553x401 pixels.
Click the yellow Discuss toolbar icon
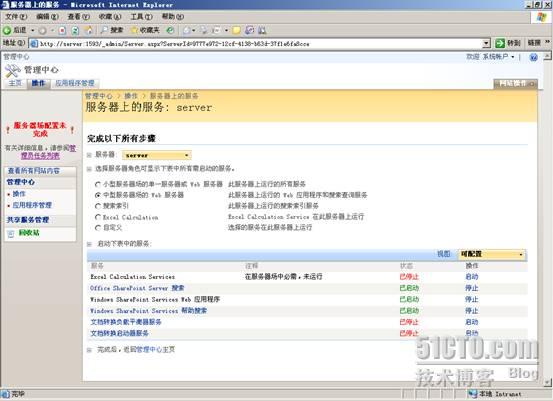click(x=236, y=31)
